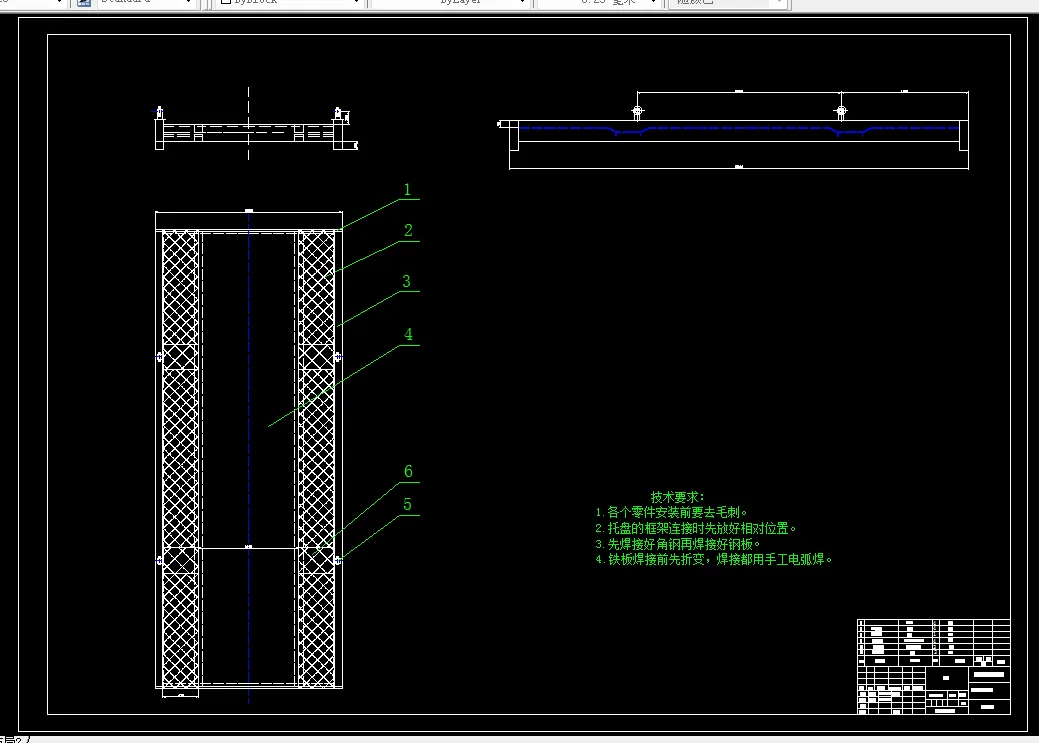Select the title block at drawing corner

click(x=934, y=667)
